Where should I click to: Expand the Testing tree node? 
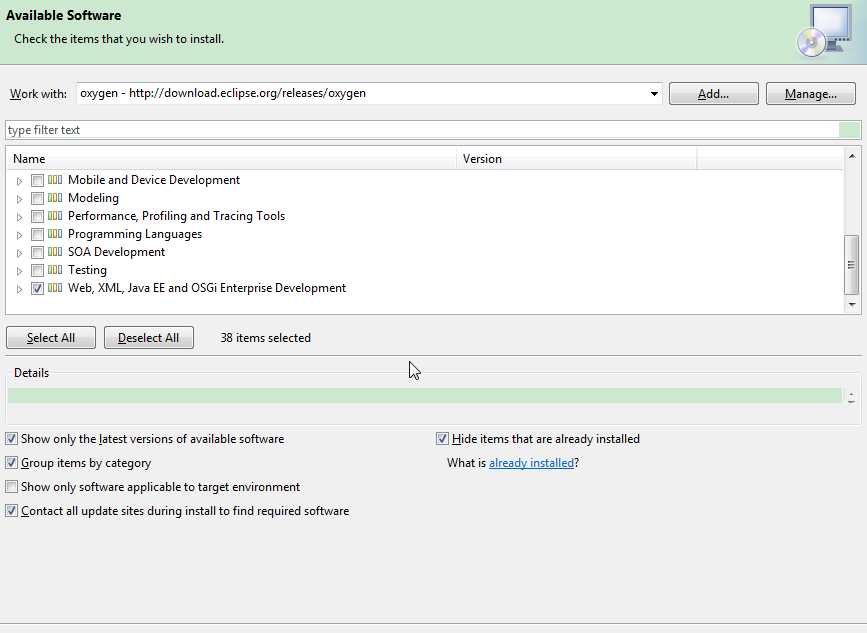point(19,271)
